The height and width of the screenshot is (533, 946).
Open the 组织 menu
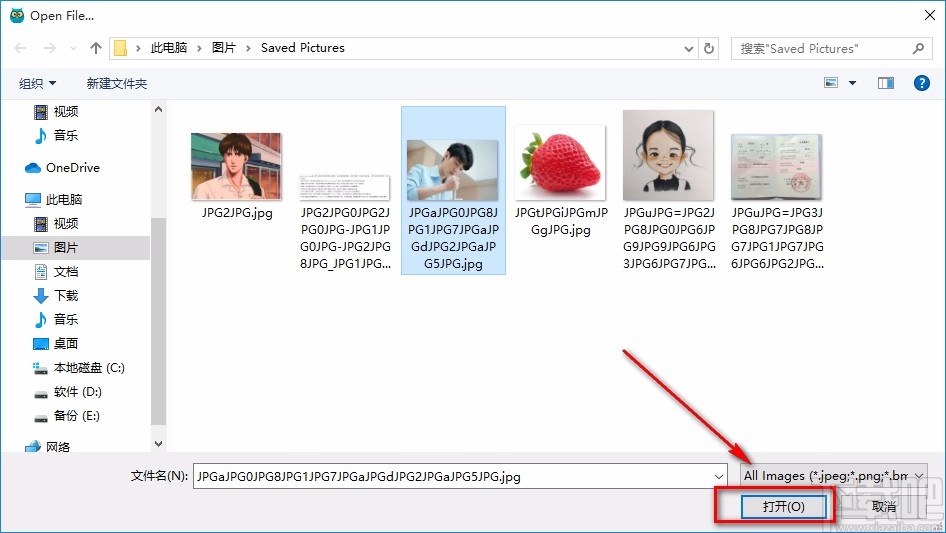click(x=37, y=83)
